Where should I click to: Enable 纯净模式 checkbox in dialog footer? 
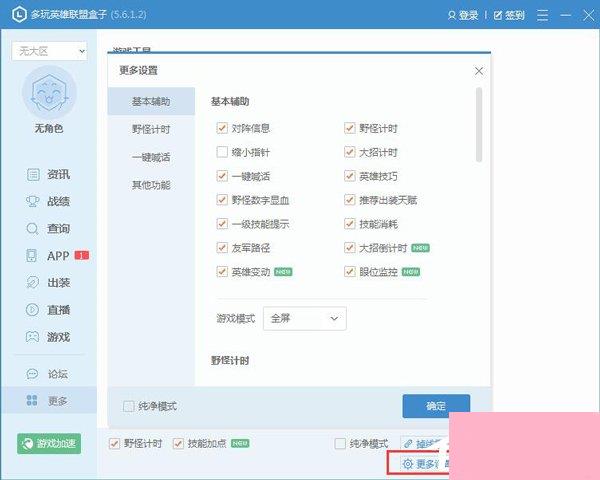129,406
